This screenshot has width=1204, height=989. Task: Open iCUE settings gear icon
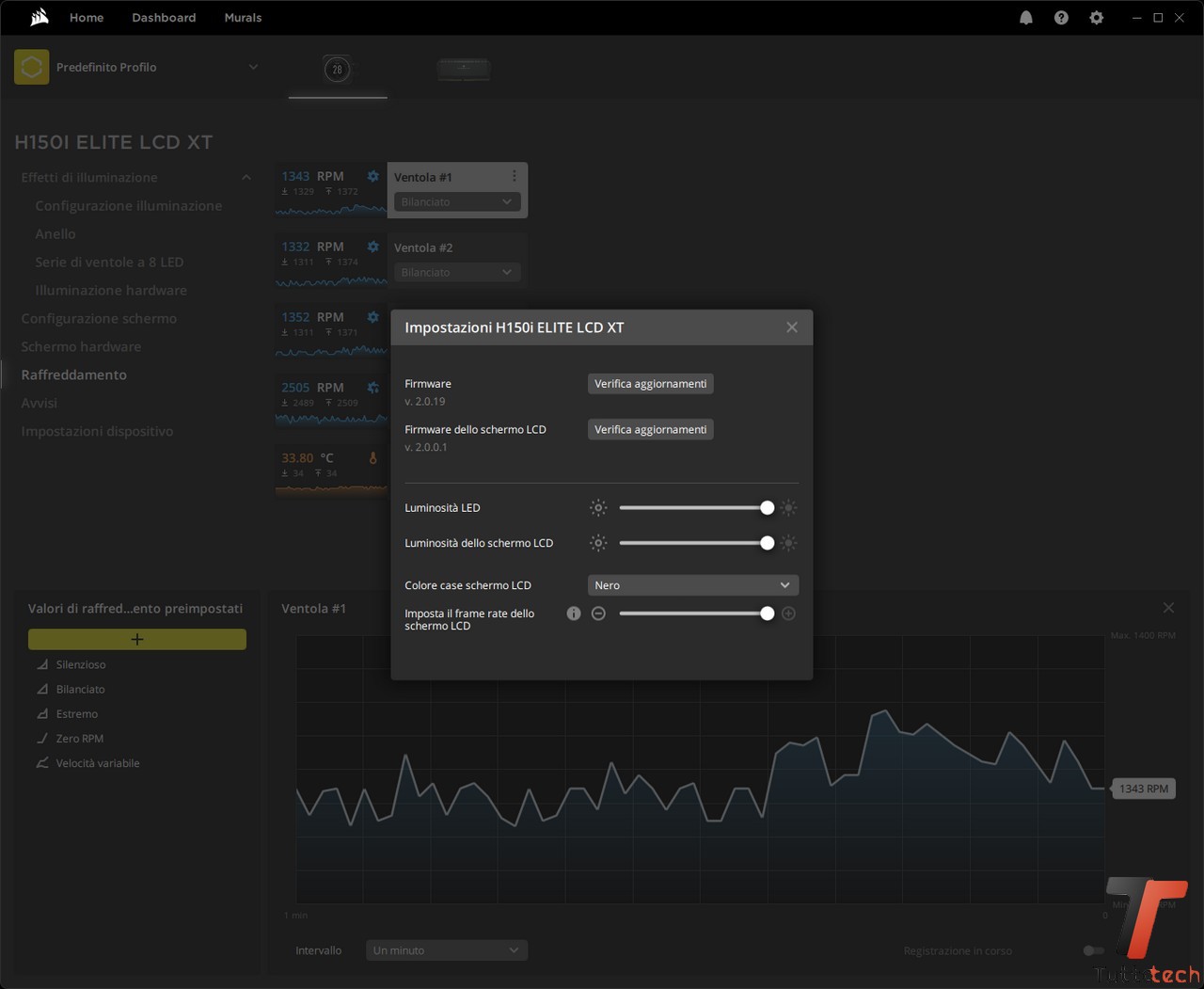(x=1096, y=18)
